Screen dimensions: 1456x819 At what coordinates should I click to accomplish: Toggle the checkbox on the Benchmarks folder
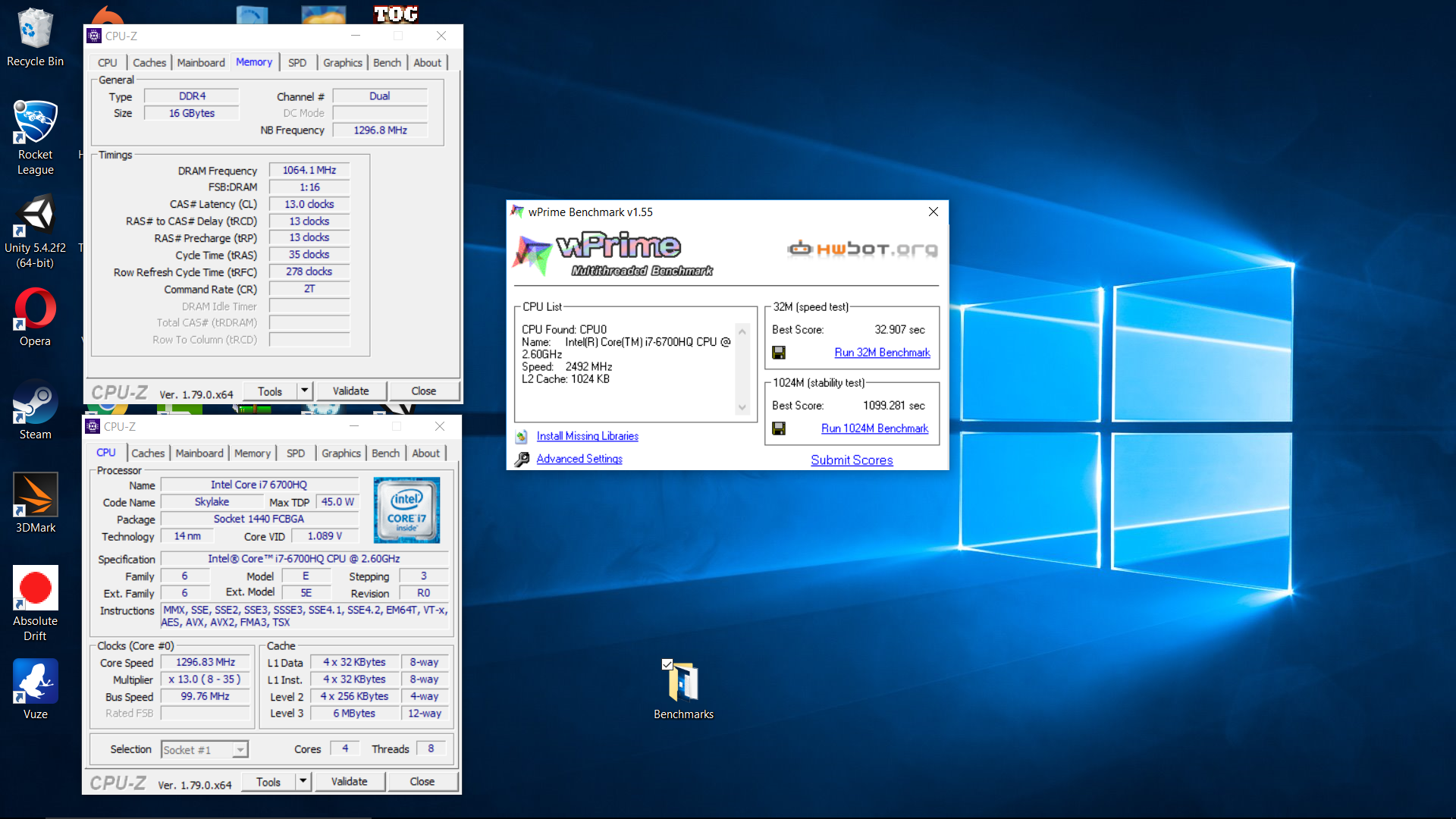click(667, 664)
